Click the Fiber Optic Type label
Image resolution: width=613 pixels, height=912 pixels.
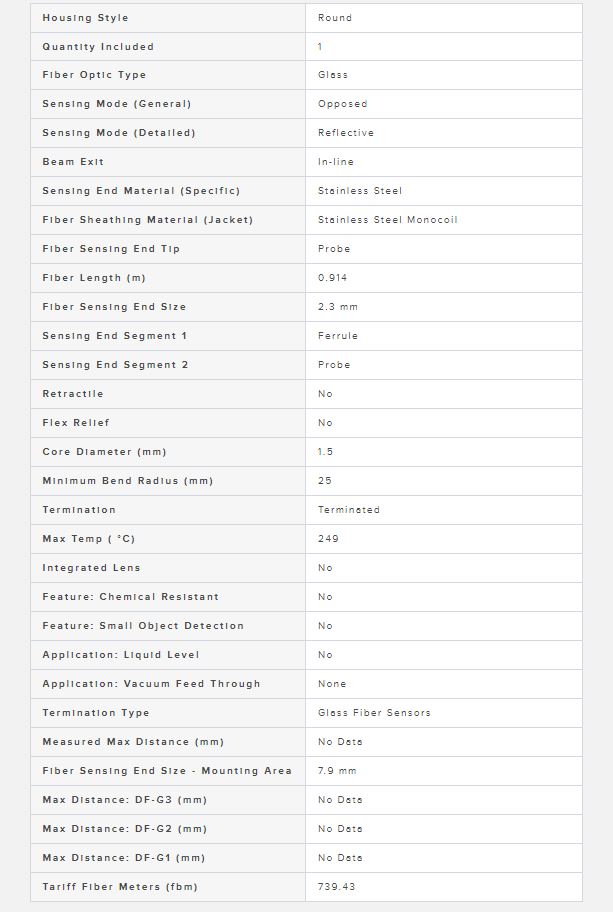point(94,75)
